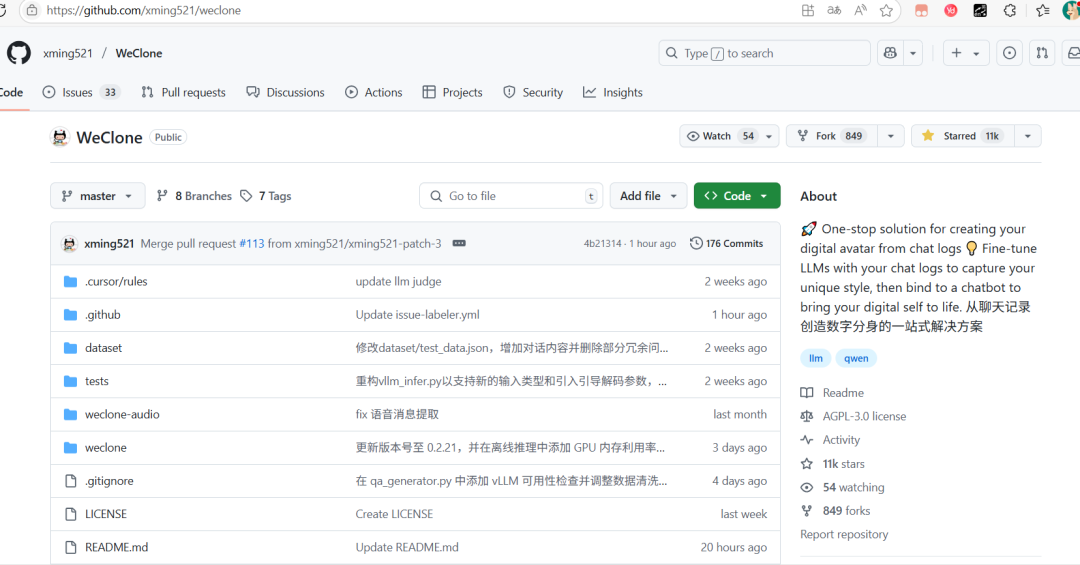This screenshot has width=1080, height=565.
Task: Expand commit message ellipsis button
Action: coord(459,243)
